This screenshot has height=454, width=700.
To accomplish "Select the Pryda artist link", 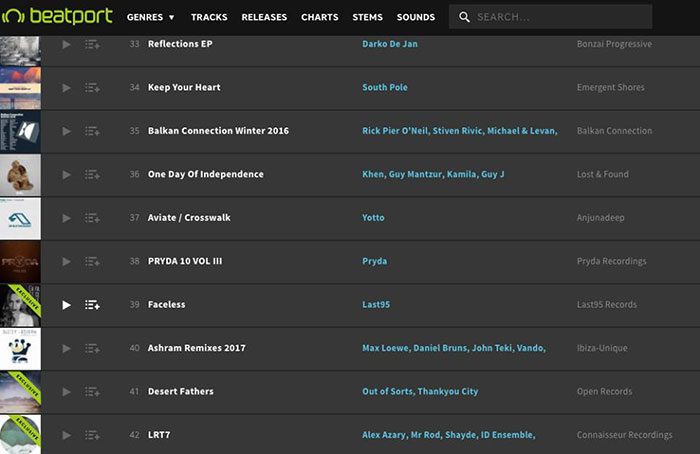I will (x=374, y=262).
